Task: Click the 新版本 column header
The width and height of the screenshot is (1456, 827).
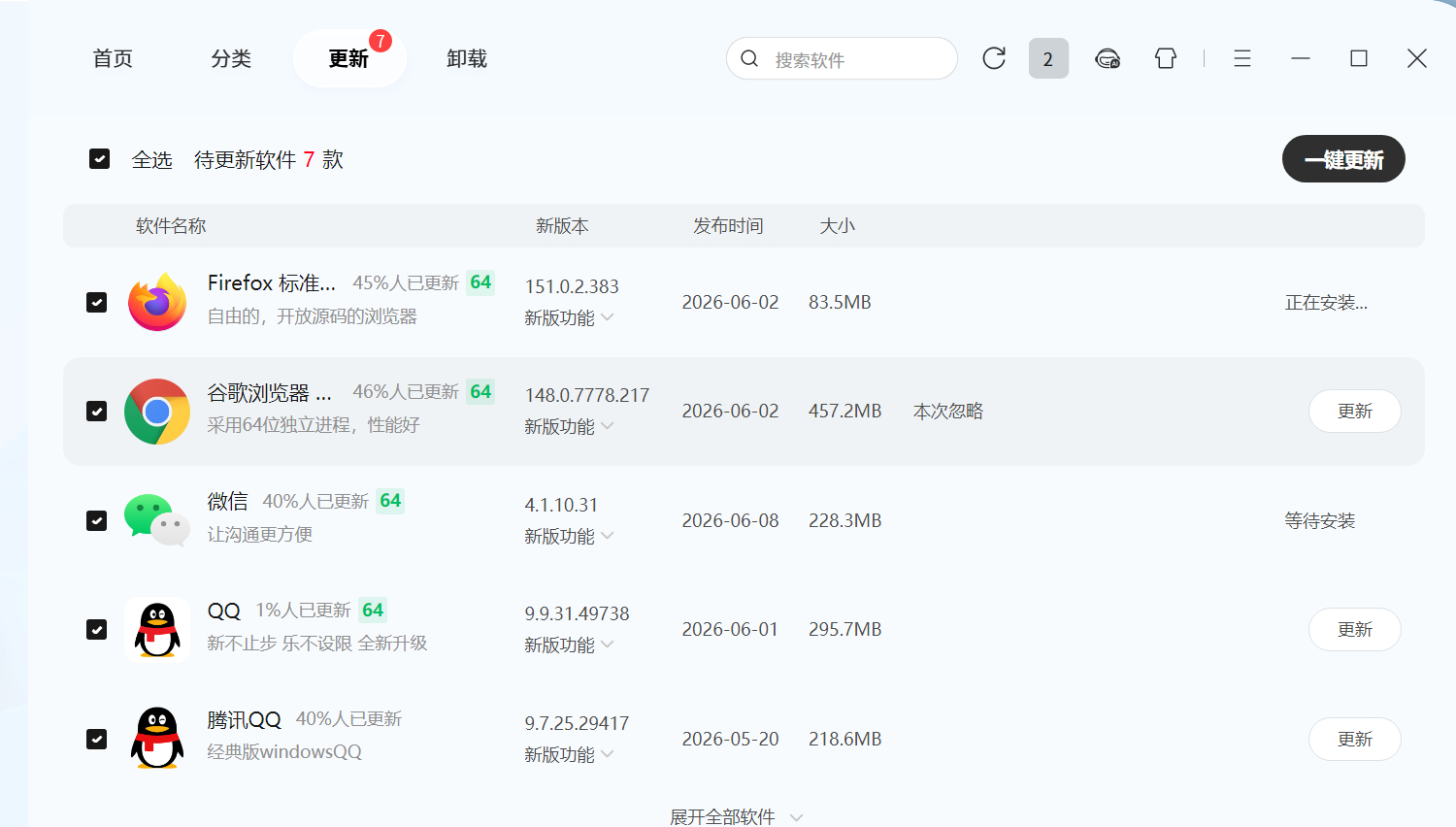Action: [x=562, y=226]
